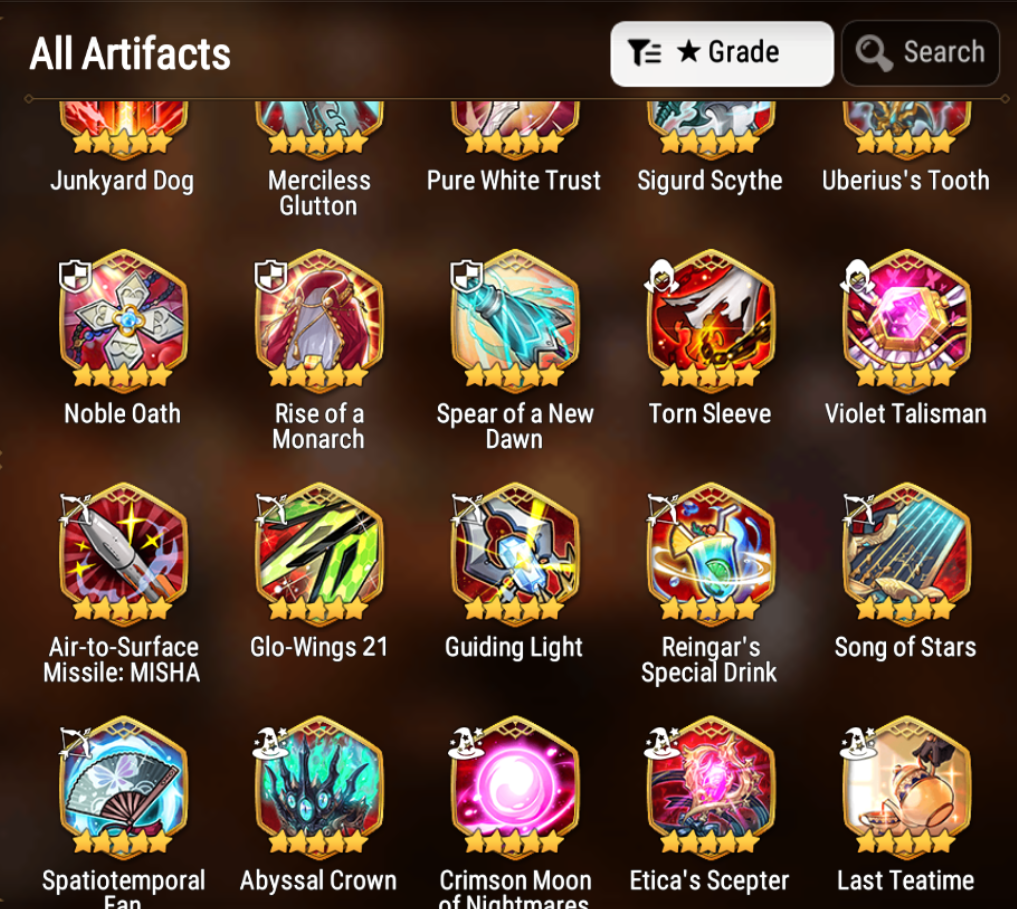The height and width of the screenshot is (909, 1017).
Task: Select the Uberius's Tooth artifact thumbnail
Action: pyautogui.click(x=906, y=130)
